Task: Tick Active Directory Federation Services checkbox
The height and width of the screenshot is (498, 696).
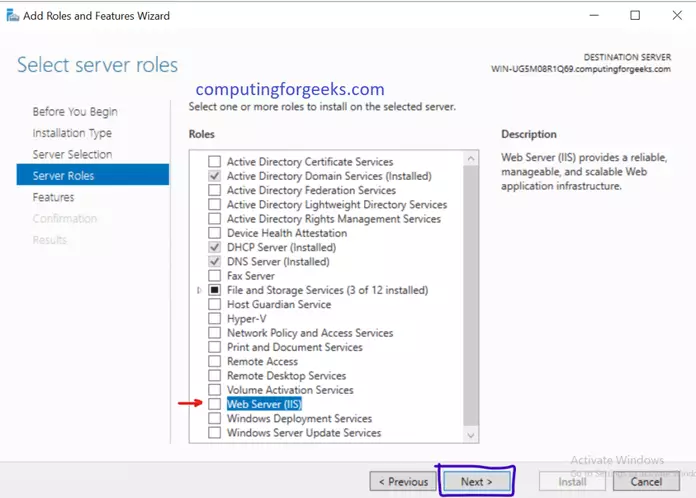Action: (214, 190)
